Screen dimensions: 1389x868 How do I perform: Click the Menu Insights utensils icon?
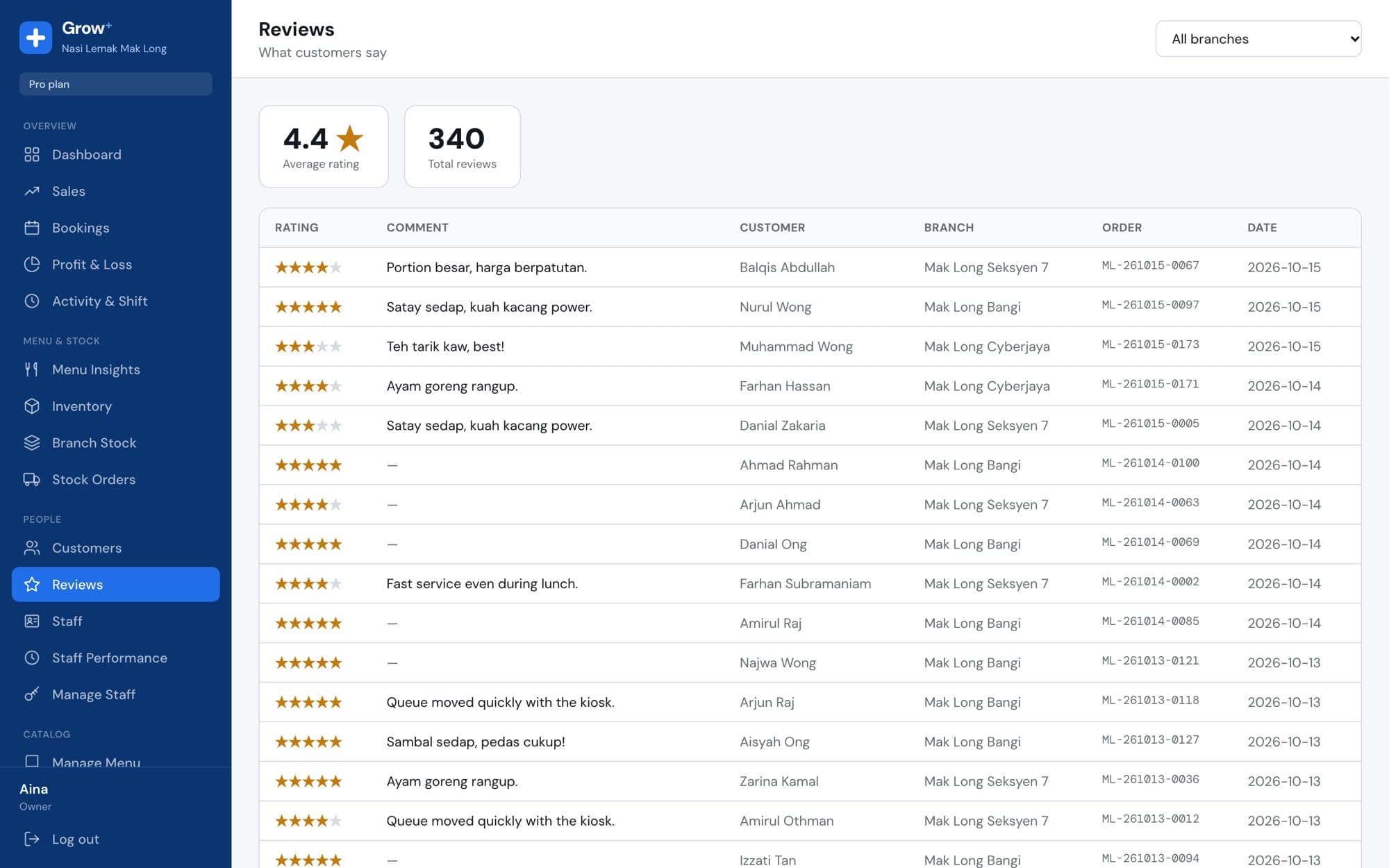(32, 369)
